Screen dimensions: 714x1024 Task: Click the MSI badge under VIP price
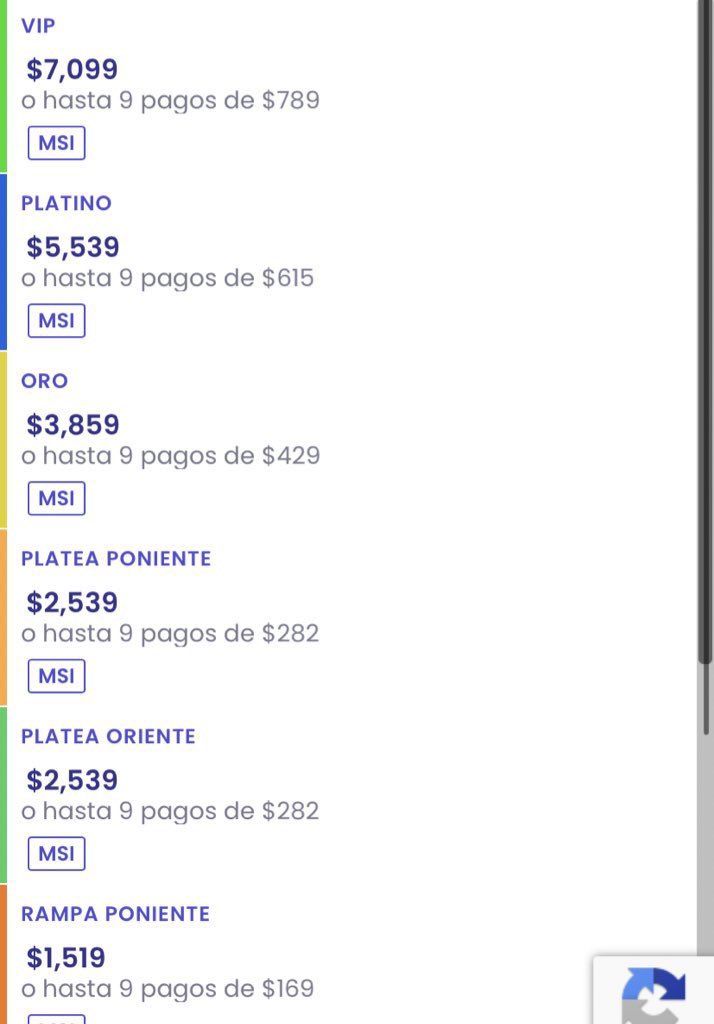click(56, 143)
